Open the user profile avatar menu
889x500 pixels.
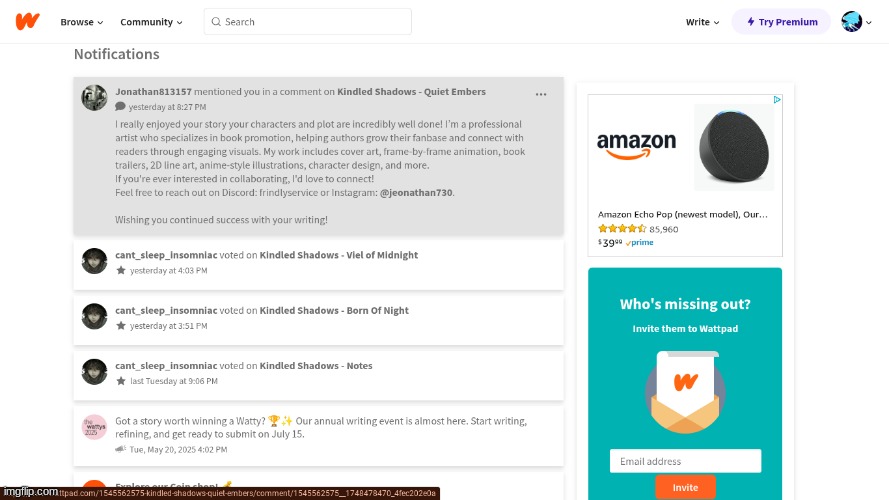856,22
